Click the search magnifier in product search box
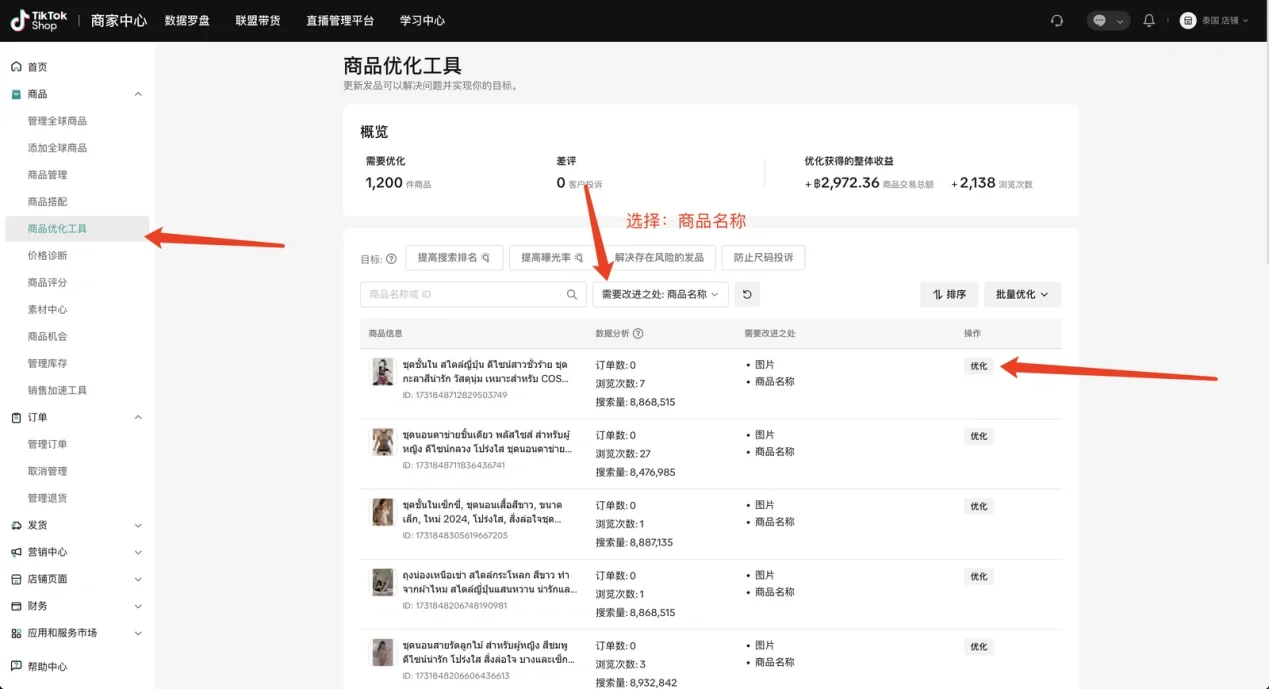Image resolution: width=1269 pixels, height=689 pixels. (x=571, y=294)
